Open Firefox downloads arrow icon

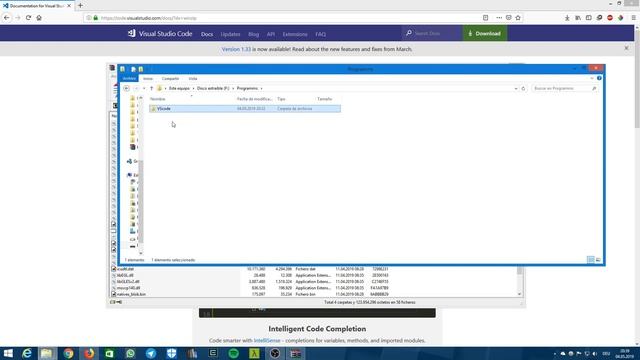click(x=567, y=18)
